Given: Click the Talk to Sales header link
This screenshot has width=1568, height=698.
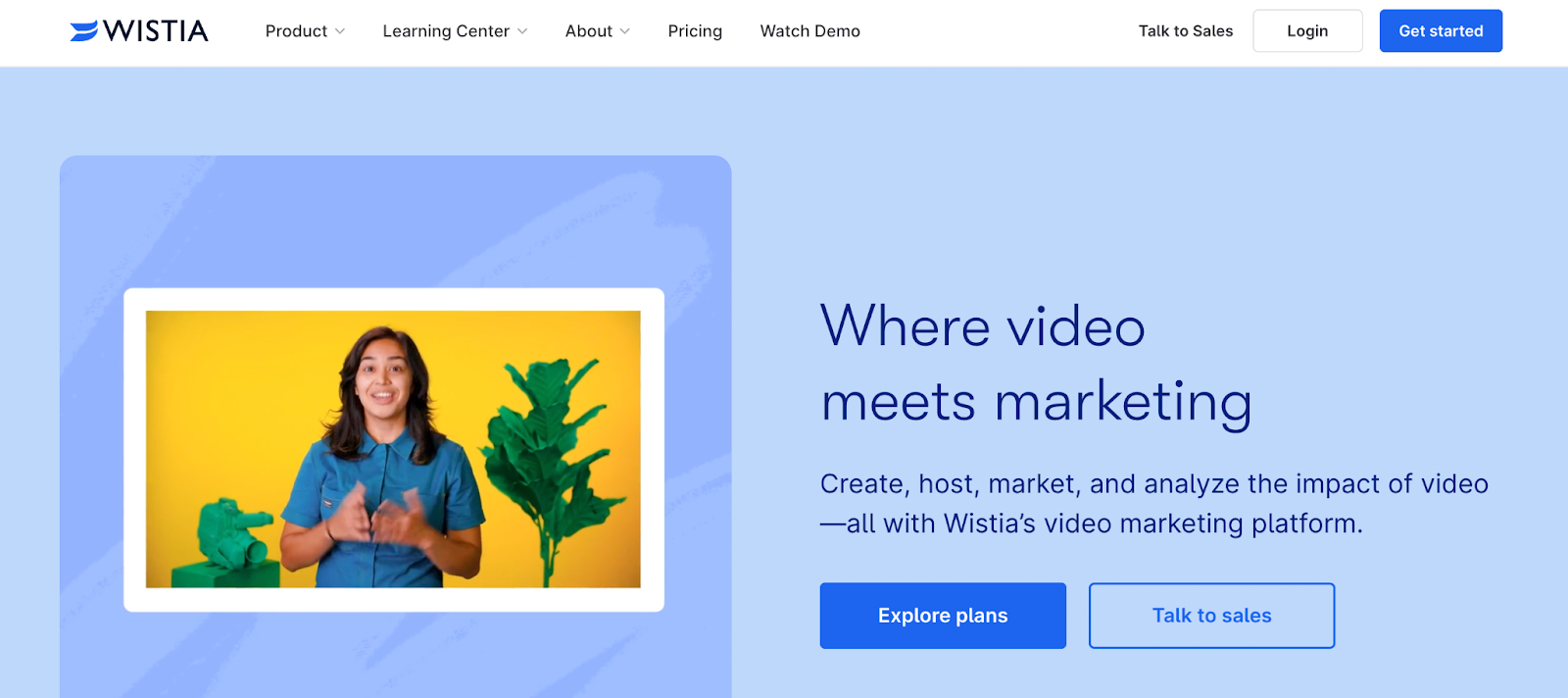Looking at the screenshot, I should pyautogui.click(x=1186, y=31).
